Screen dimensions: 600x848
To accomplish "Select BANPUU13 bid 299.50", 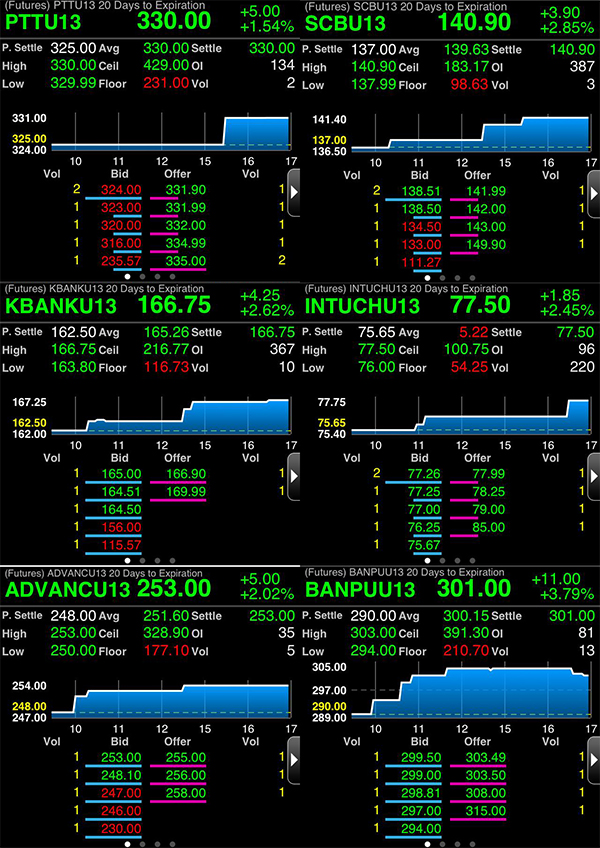I will [420, 757].
